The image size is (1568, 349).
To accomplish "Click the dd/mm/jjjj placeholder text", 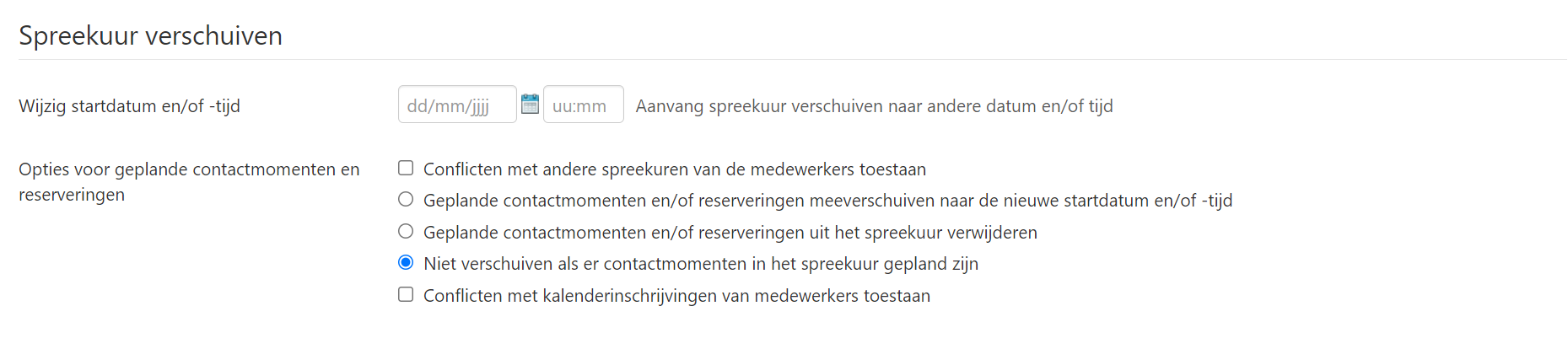I will click(448, 106).
